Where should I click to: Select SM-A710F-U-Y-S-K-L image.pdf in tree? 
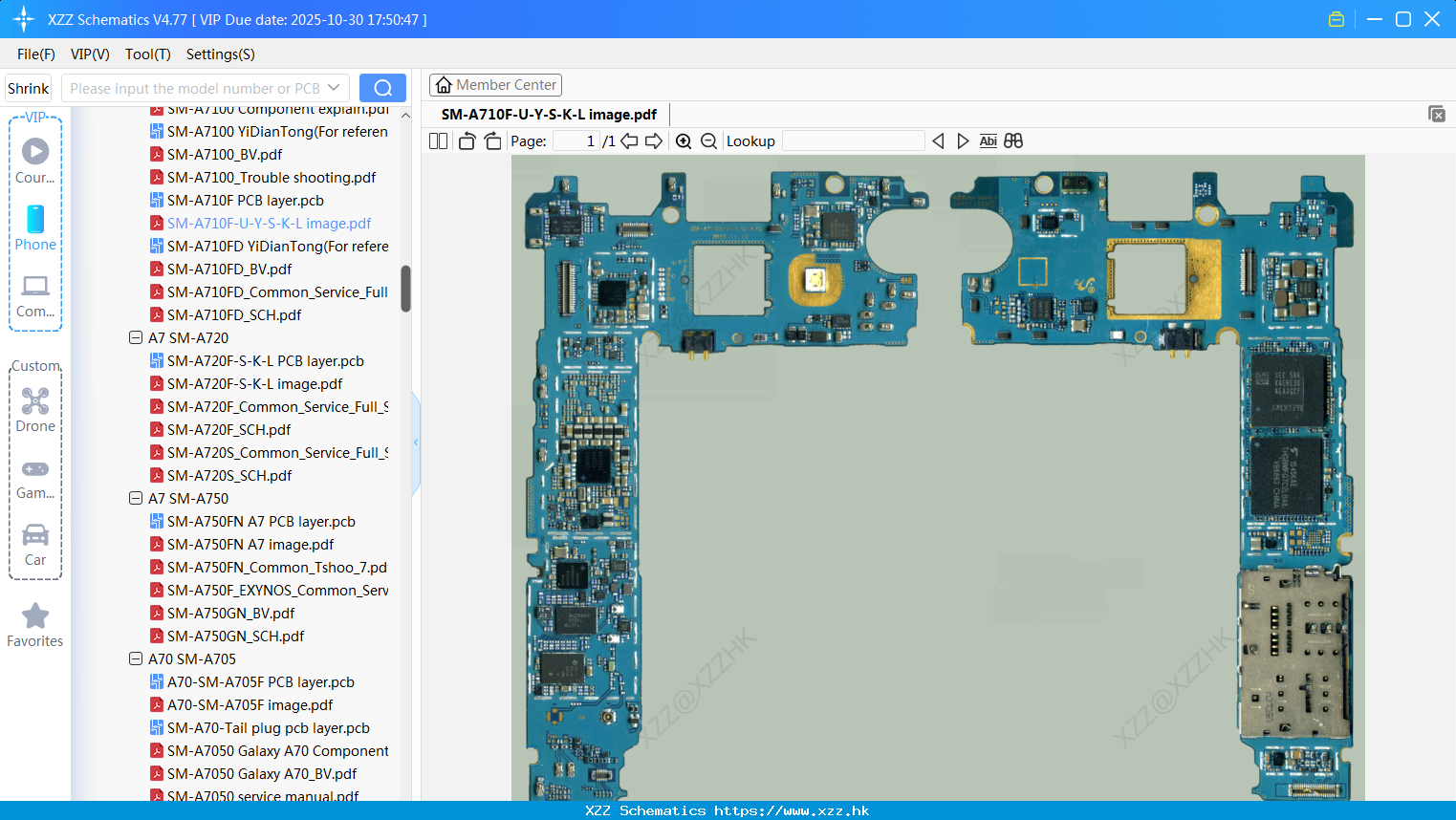click(270, 223)
